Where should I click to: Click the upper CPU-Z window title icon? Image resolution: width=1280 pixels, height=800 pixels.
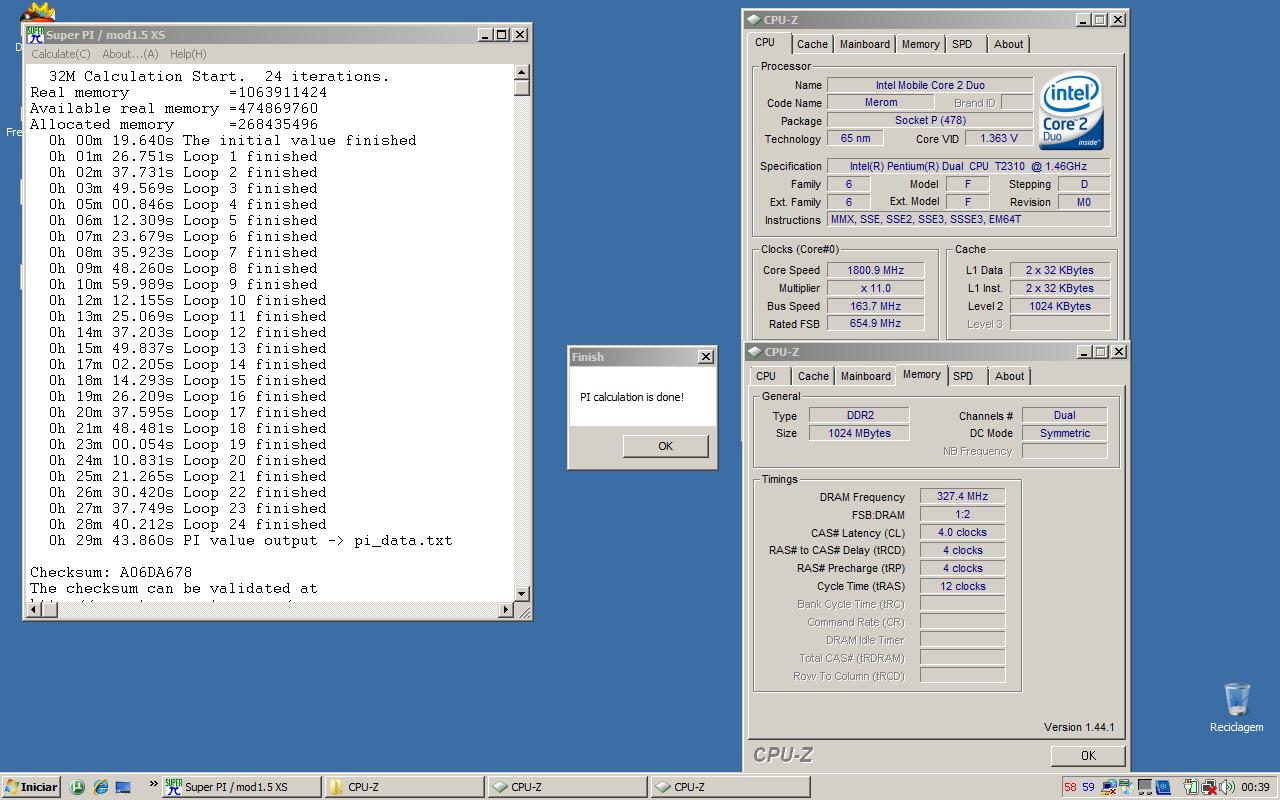coord(753,19)
